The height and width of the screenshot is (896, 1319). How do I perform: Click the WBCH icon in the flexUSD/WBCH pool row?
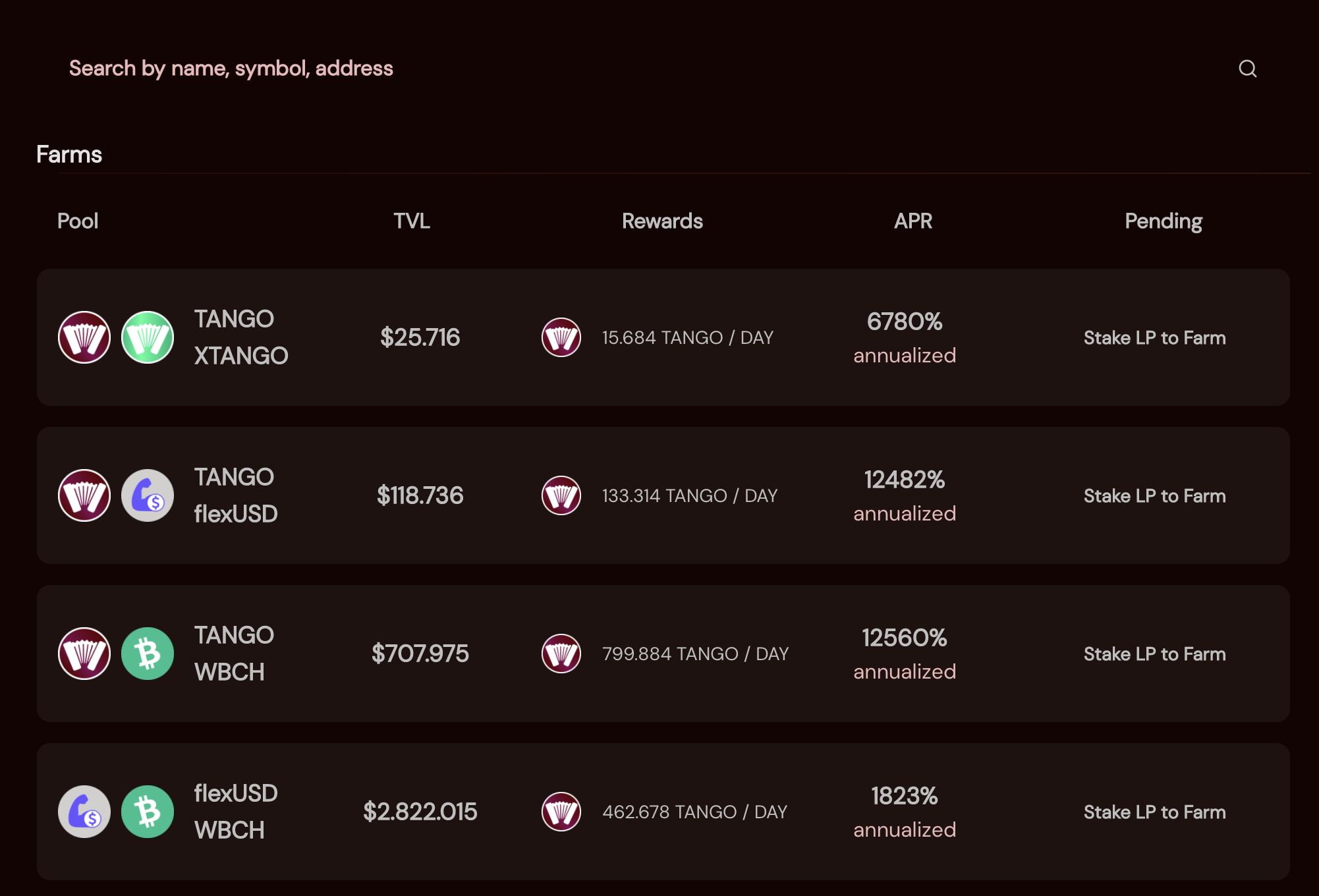point(148,812)
